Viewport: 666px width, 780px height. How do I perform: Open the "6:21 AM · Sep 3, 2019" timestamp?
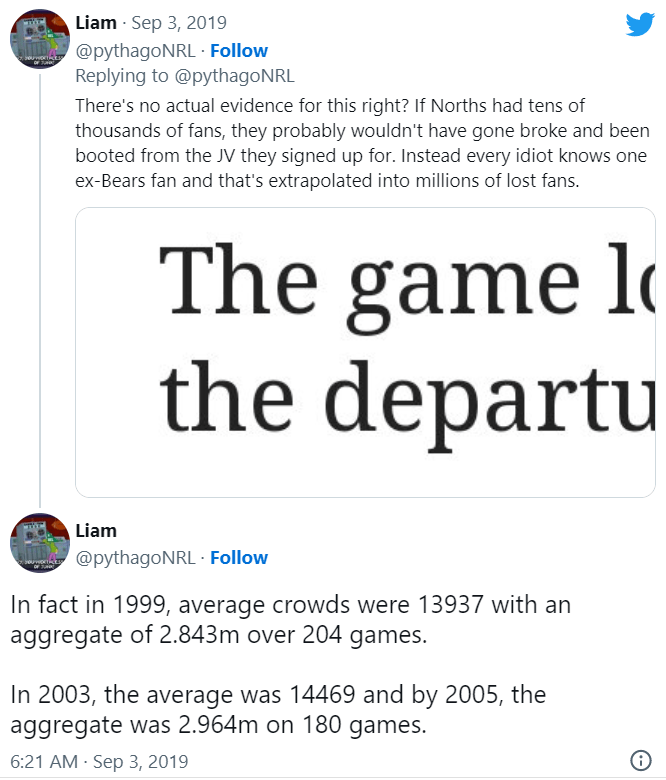pos(99,761)
